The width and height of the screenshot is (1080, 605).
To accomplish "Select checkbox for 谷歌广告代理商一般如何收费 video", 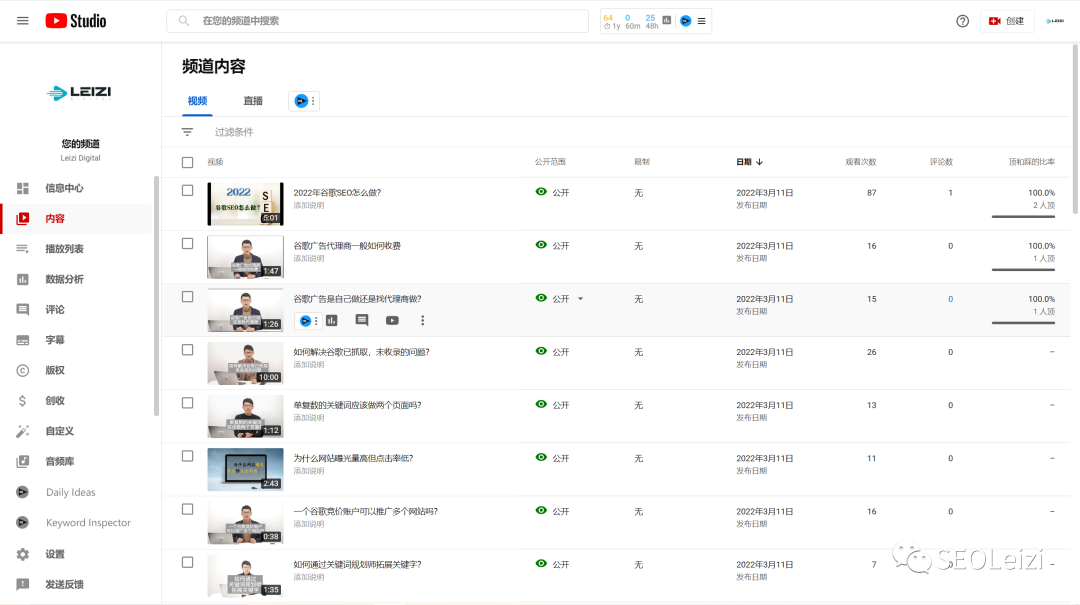I will pyautogui.click(x=187, y=243).
